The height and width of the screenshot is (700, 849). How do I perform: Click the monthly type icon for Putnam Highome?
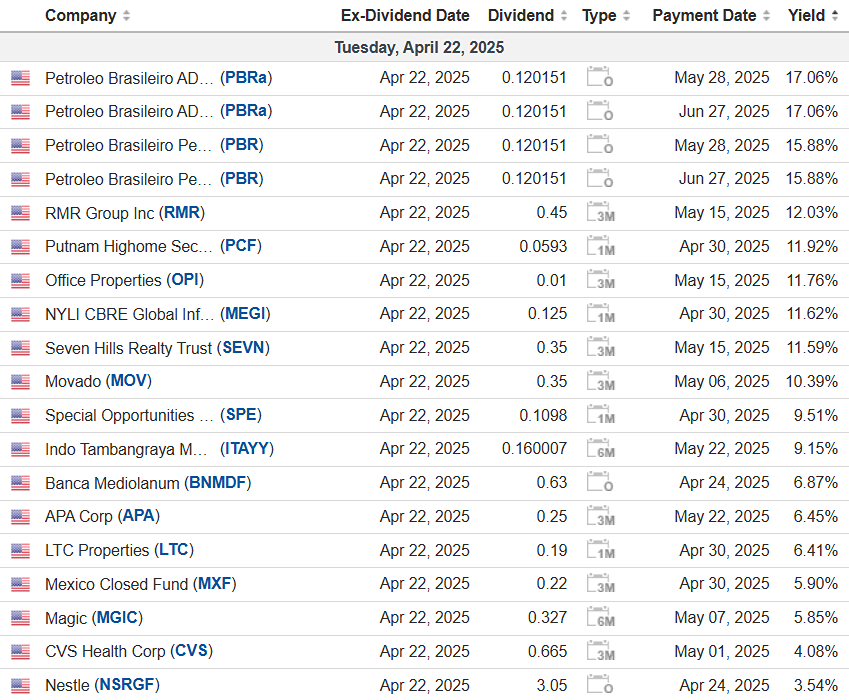pyautogui.click(x=600, y=247)
